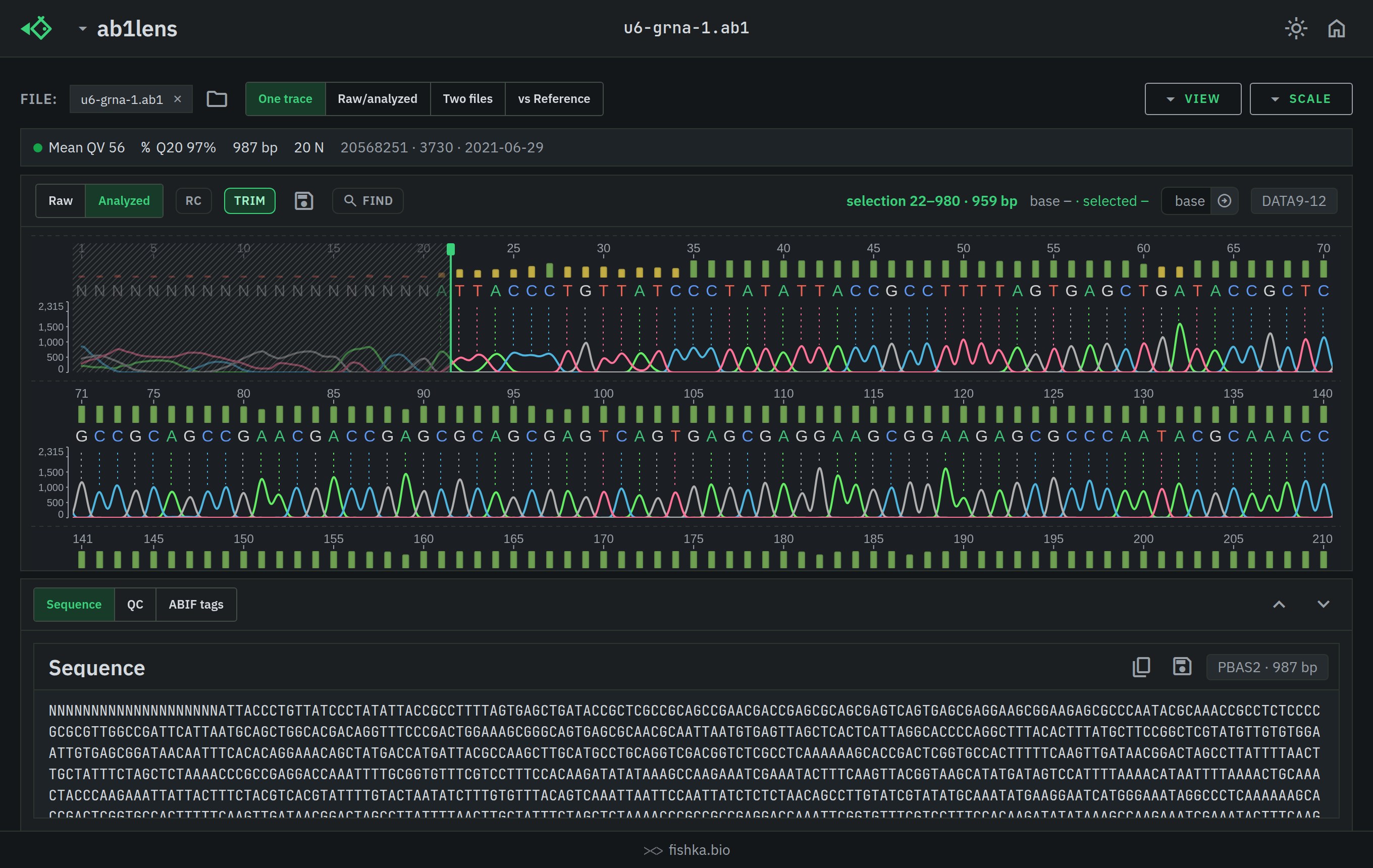The height and width of the screenshot is (868, 1373).
Task: Go to the home icon
Action: pyautogui.click(x=1337, y=28)
